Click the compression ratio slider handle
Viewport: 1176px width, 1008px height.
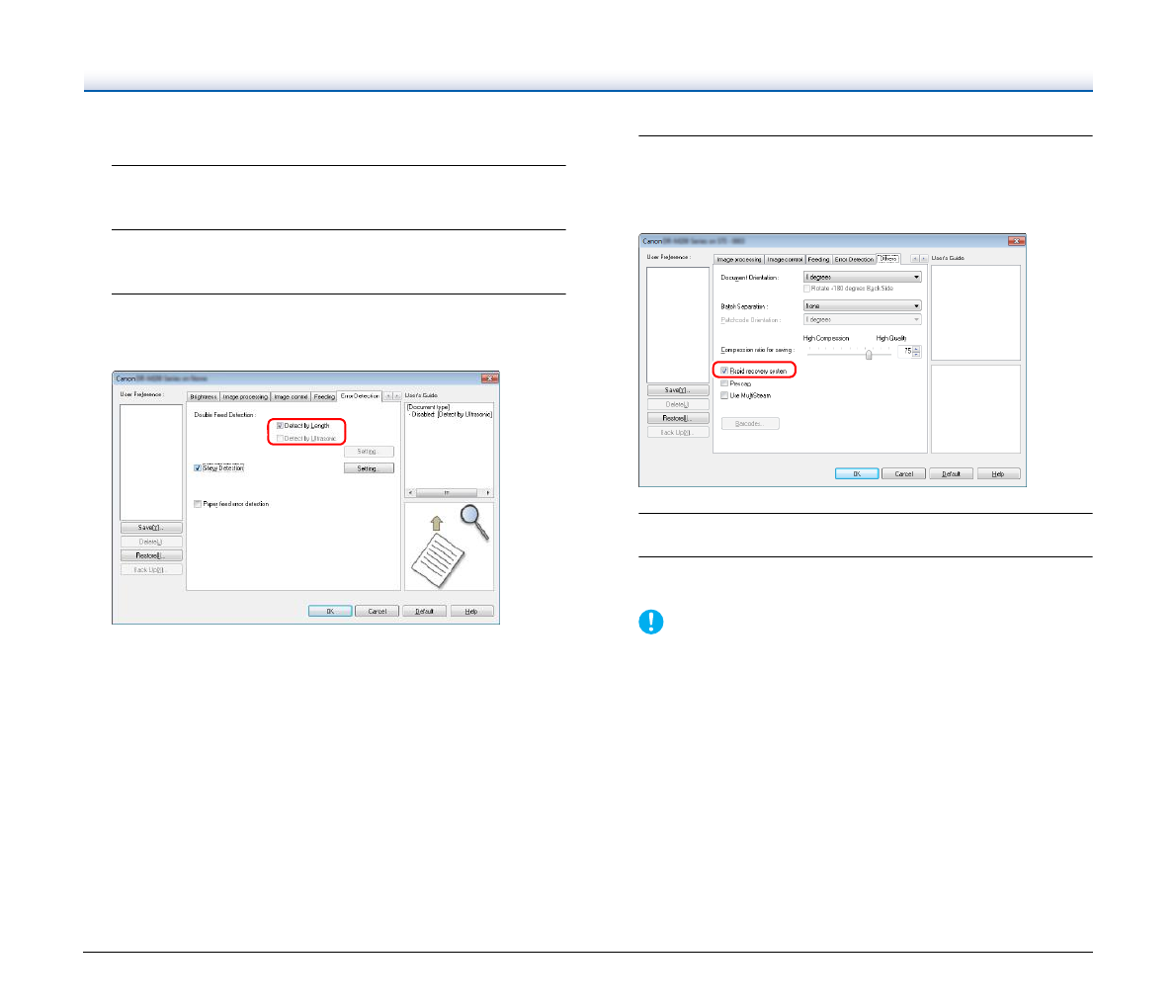(x=869, y=354)
